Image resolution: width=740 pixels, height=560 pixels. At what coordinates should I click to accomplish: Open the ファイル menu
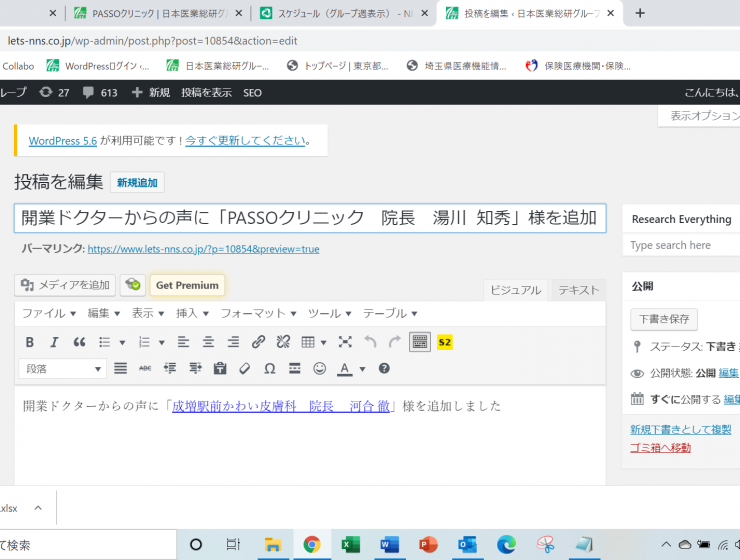click(x=49, y=313)
